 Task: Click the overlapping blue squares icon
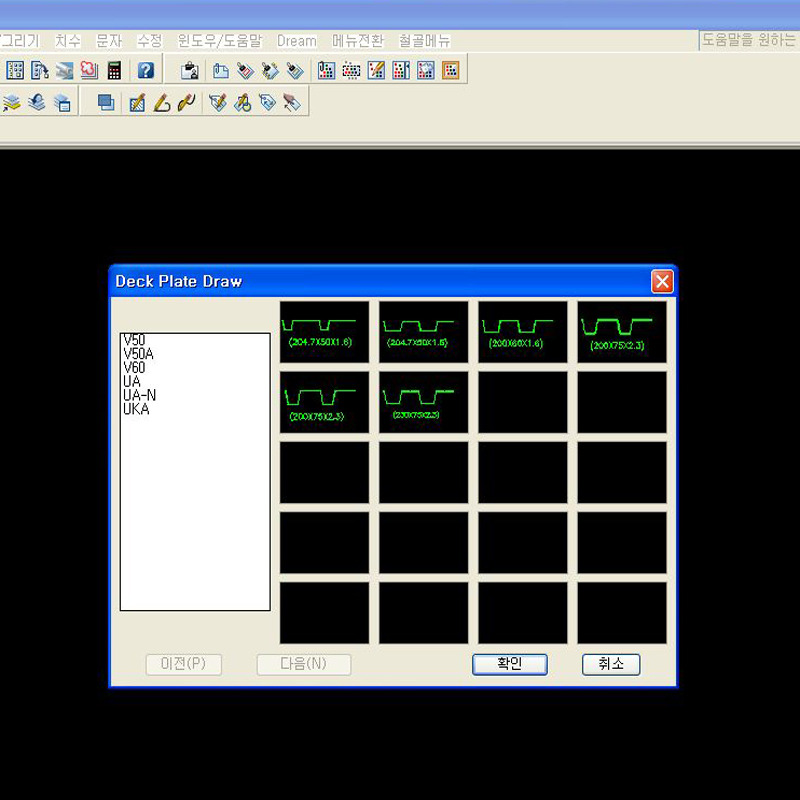click(105, 102)
